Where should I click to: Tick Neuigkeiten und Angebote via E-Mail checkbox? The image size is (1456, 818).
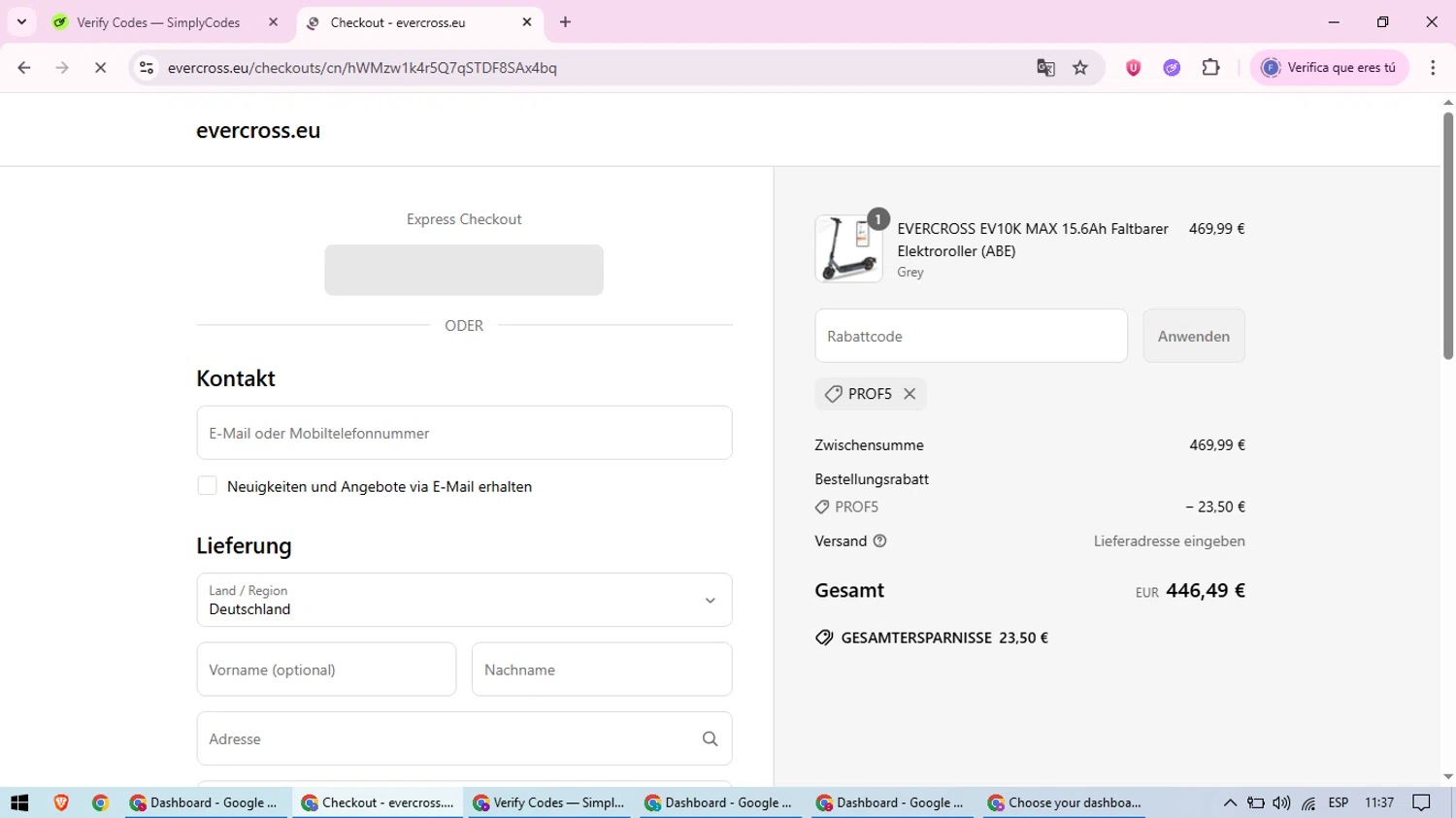(207, 486)
